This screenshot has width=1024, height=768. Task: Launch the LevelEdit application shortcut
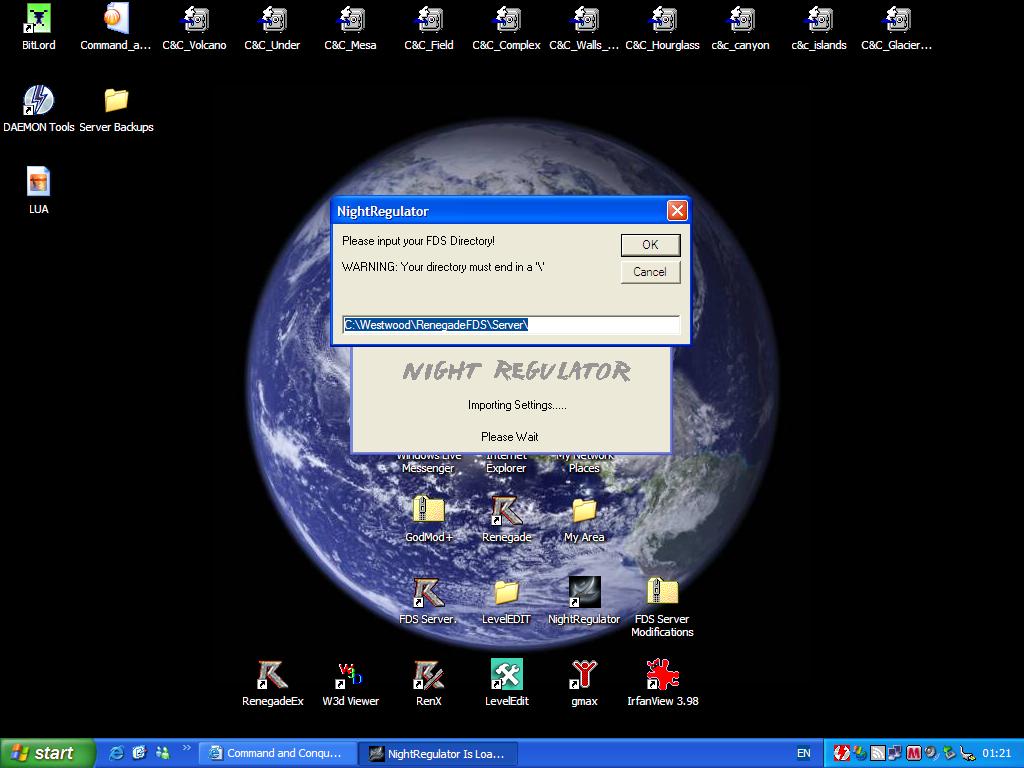click(506, 676)
